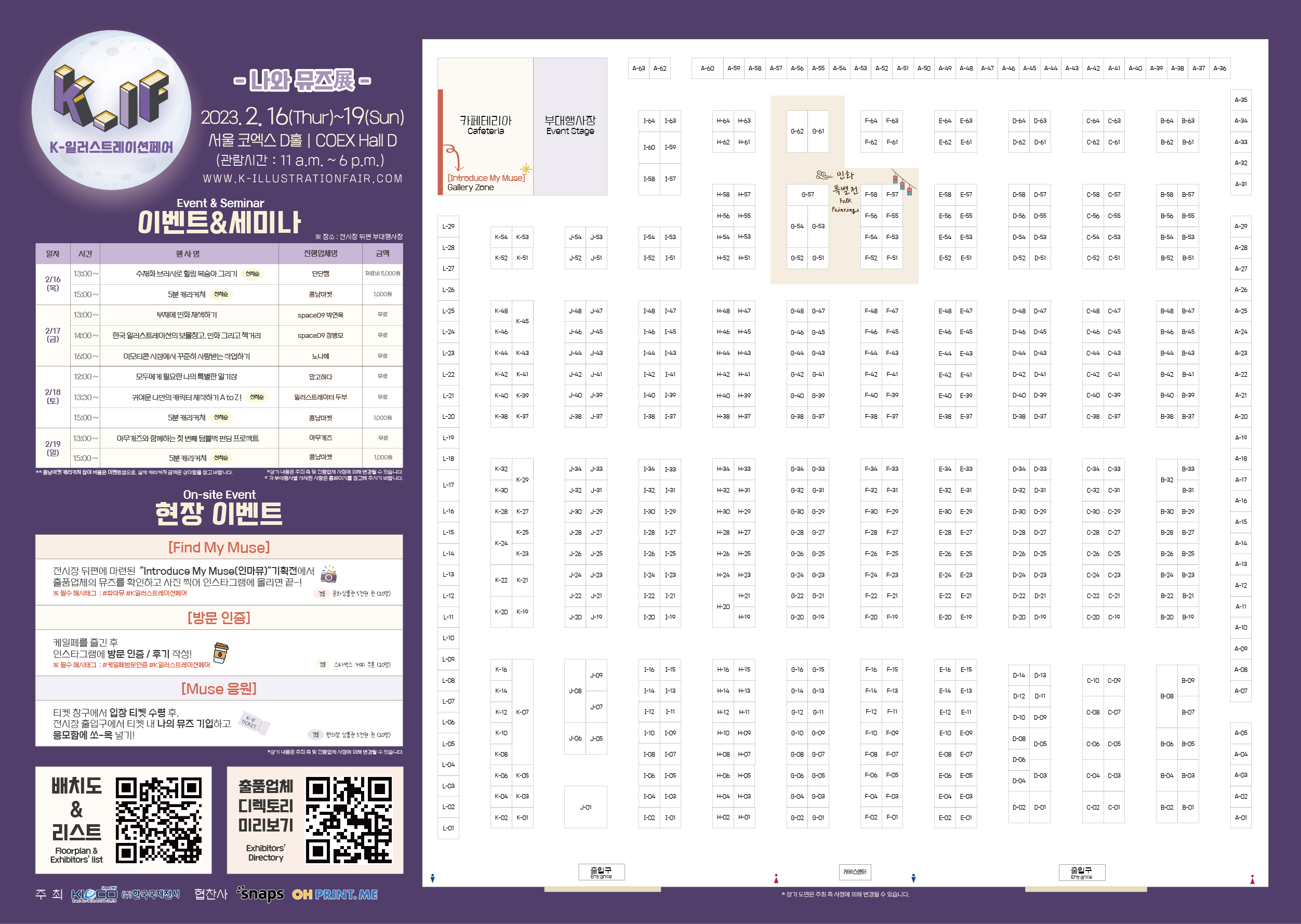Click the coffee cup icon in 방문 인증
1301x924 pixels.
tap(221, 653)
